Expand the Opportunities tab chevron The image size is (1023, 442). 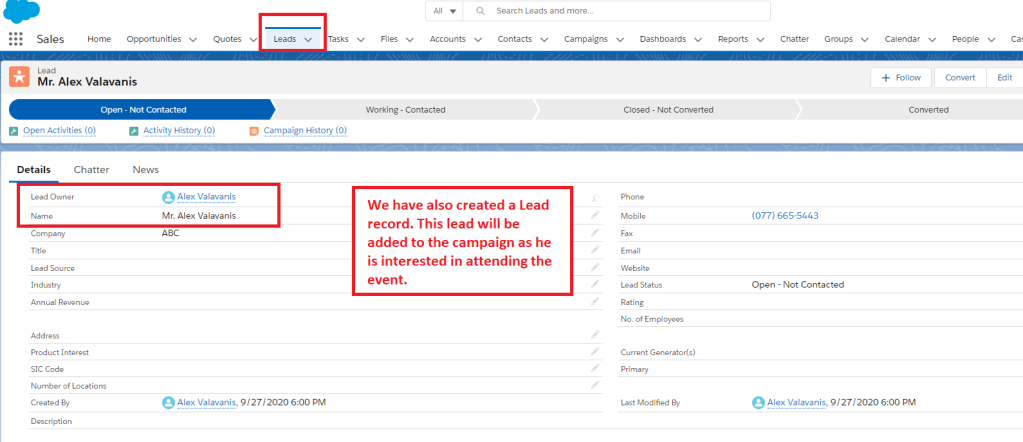pyautogui.click(x=193, y=39)
